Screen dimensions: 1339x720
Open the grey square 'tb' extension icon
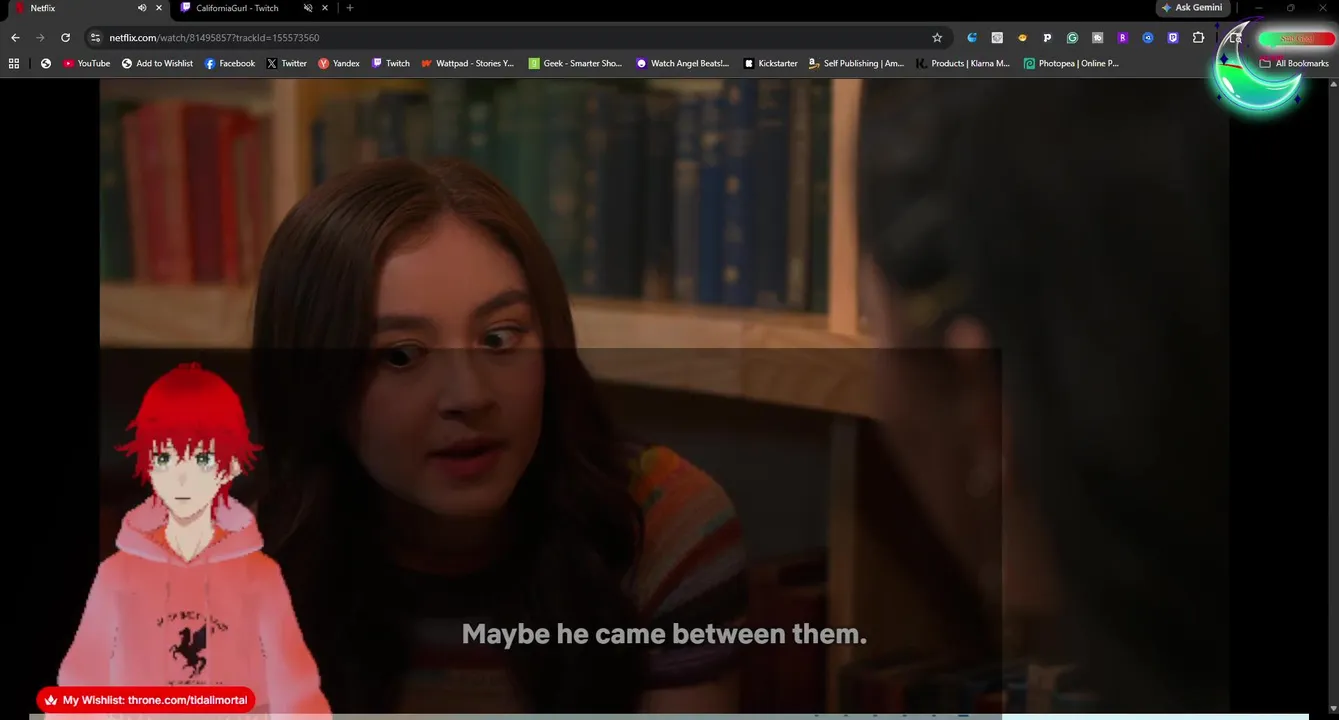pyautogui.click(x=1098, y=38)
